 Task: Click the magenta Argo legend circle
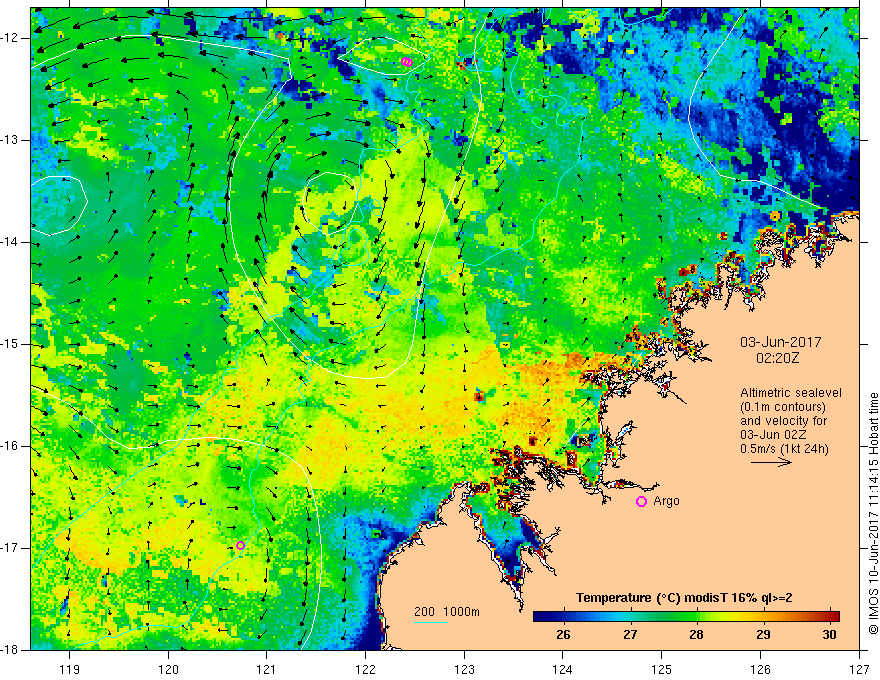[641, 502]
